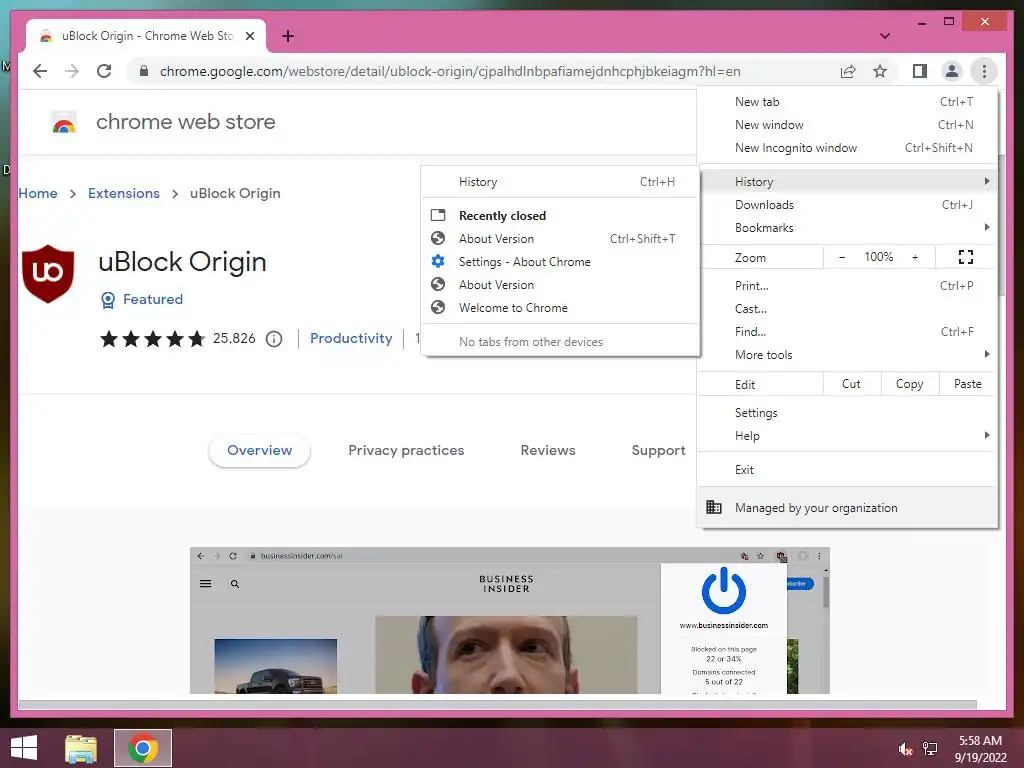Toggle fullscreen mode icon in Zoom row
The height and width of the screenshot is (768, 1024).
coord(965,257)
